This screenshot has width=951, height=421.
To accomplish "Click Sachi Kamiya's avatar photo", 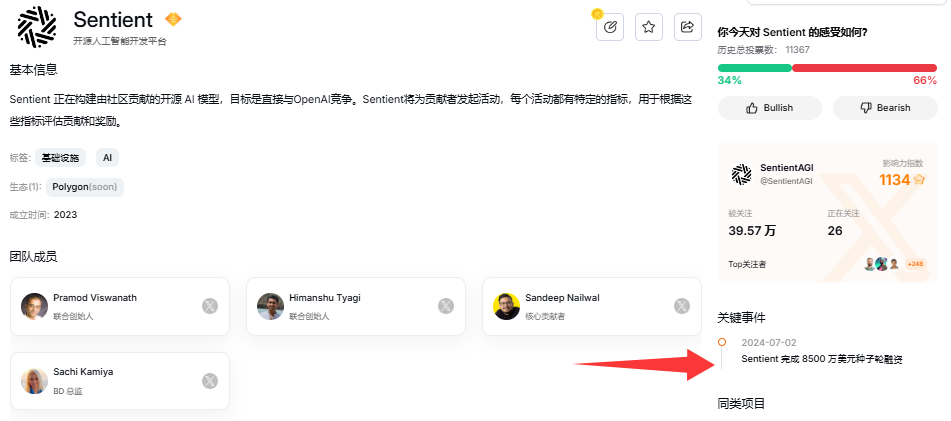I will pyautogui.click(x=34, y=381).
